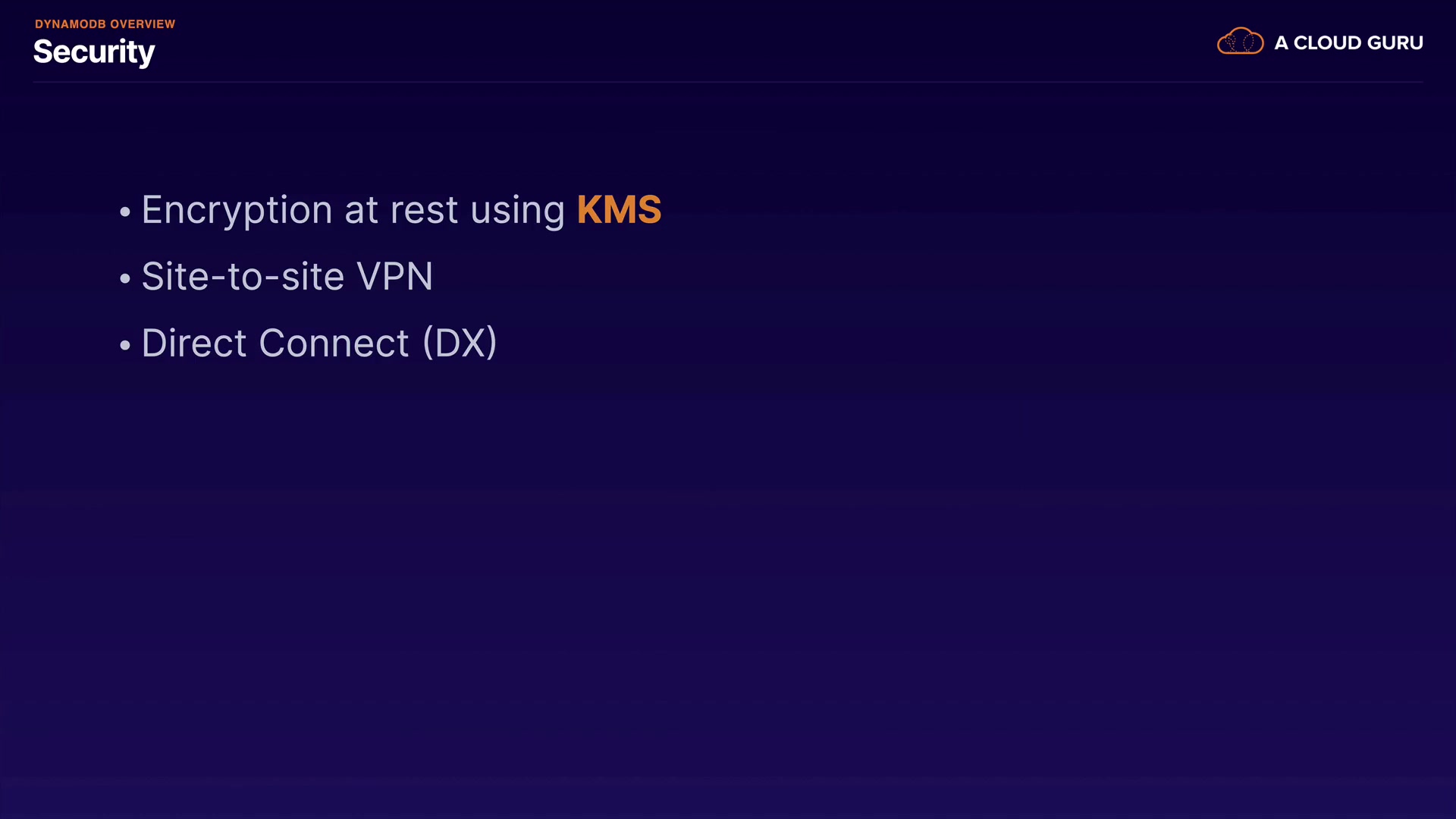1456x819 pixels.
Task: Click the word "Connect" in the third bullet
Action: click(x=334, y=344)
